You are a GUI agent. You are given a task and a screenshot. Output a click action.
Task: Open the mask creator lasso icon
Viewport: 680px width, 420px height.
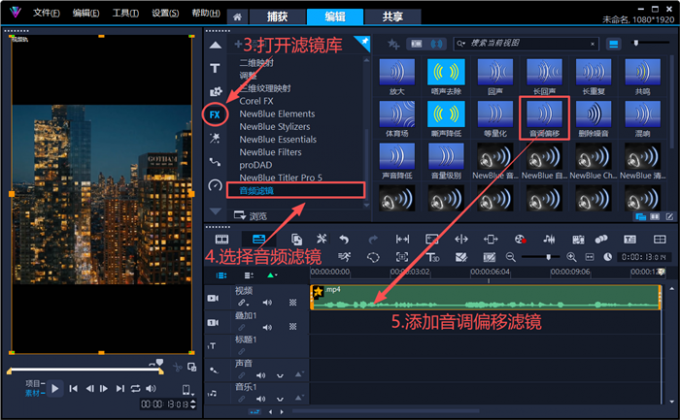coord(373,257)
